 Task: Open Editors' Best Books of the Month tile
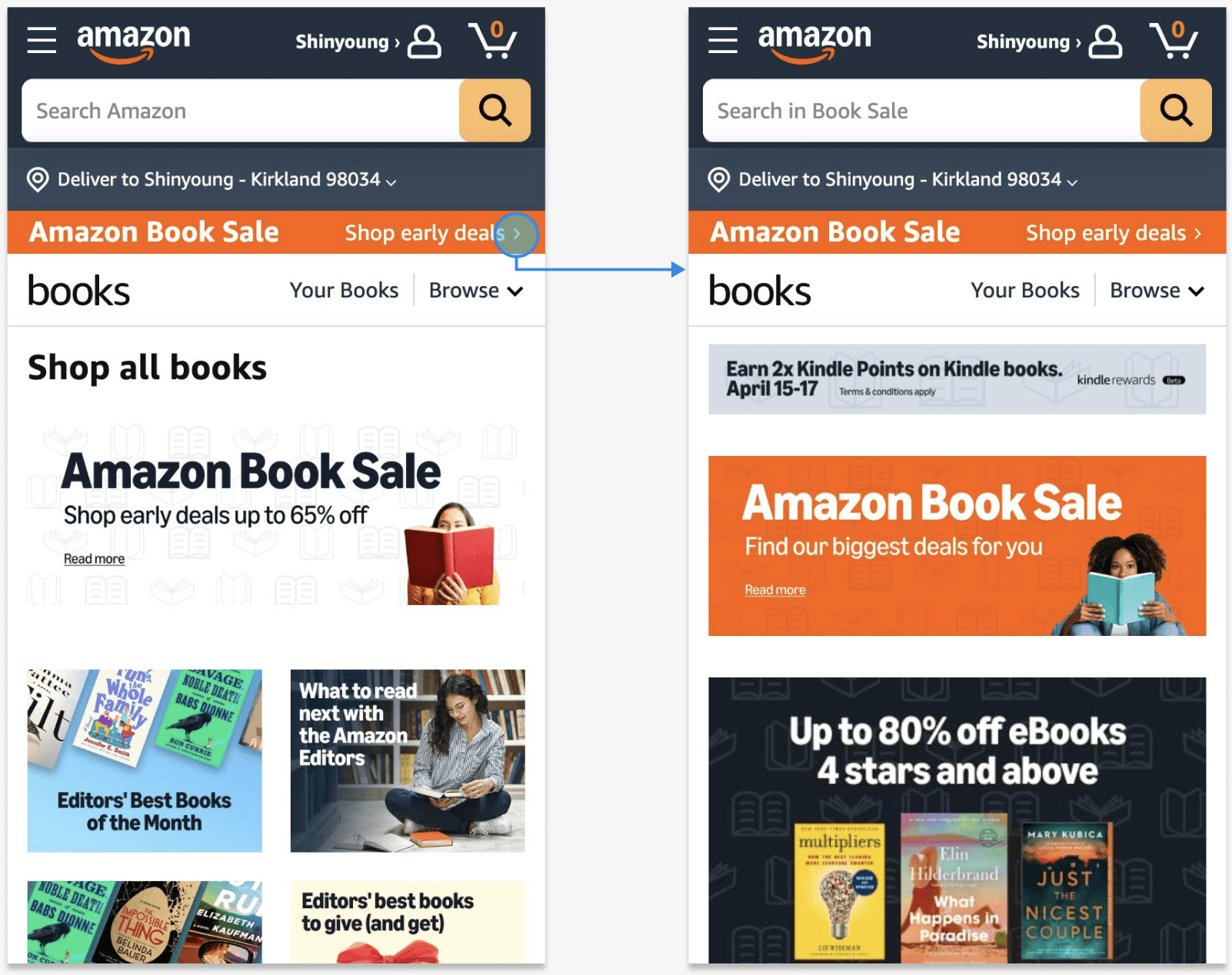(x=145, y=760)
